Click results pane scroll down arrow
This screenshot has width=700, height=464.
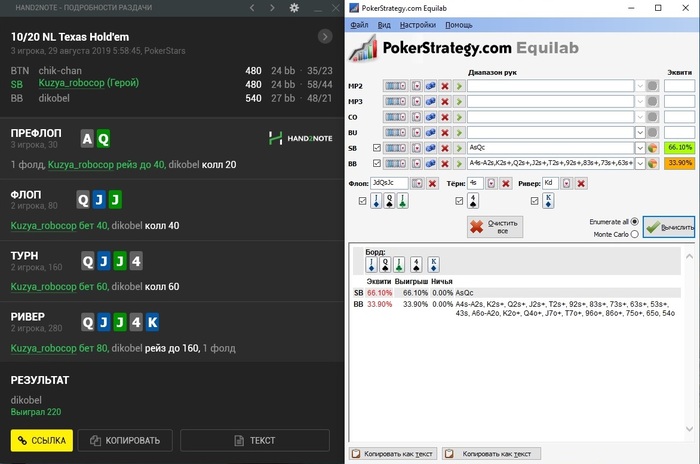pyautogui.click(x=689, y=429)
